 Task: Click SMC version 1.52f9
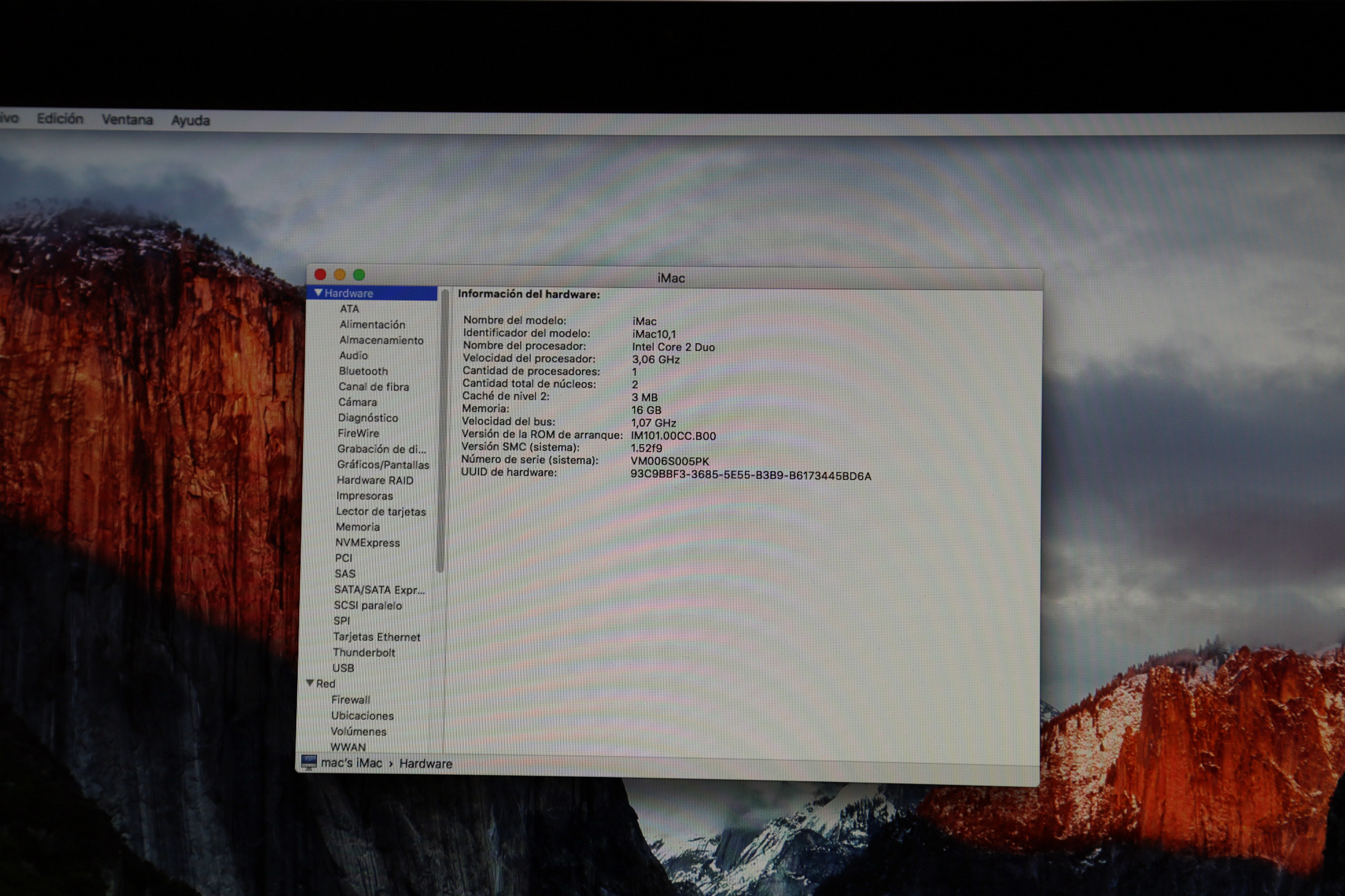click(646, 448)
